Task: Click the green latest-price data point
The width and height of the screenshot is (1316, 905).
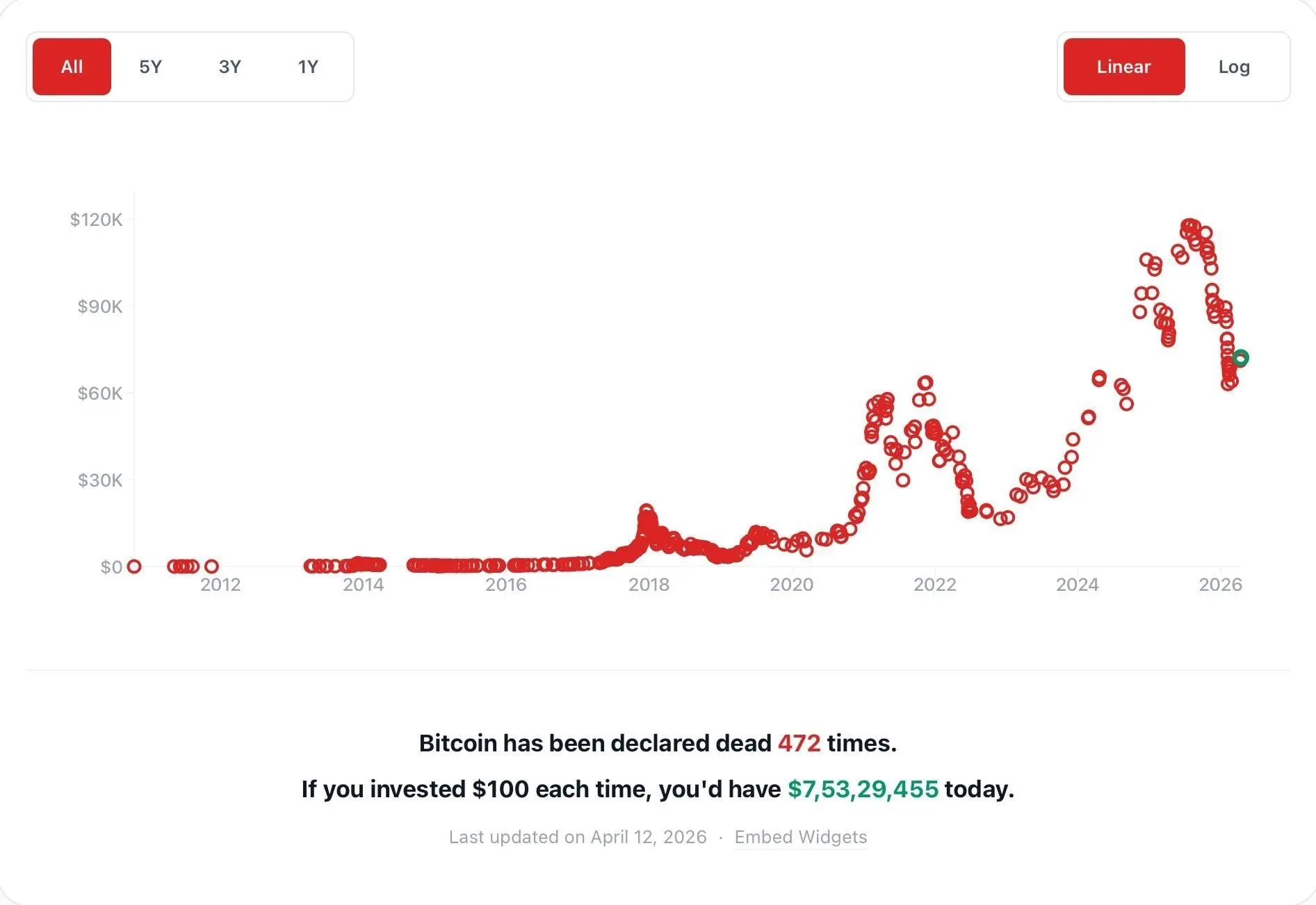Action: [x=1241, y=358]
